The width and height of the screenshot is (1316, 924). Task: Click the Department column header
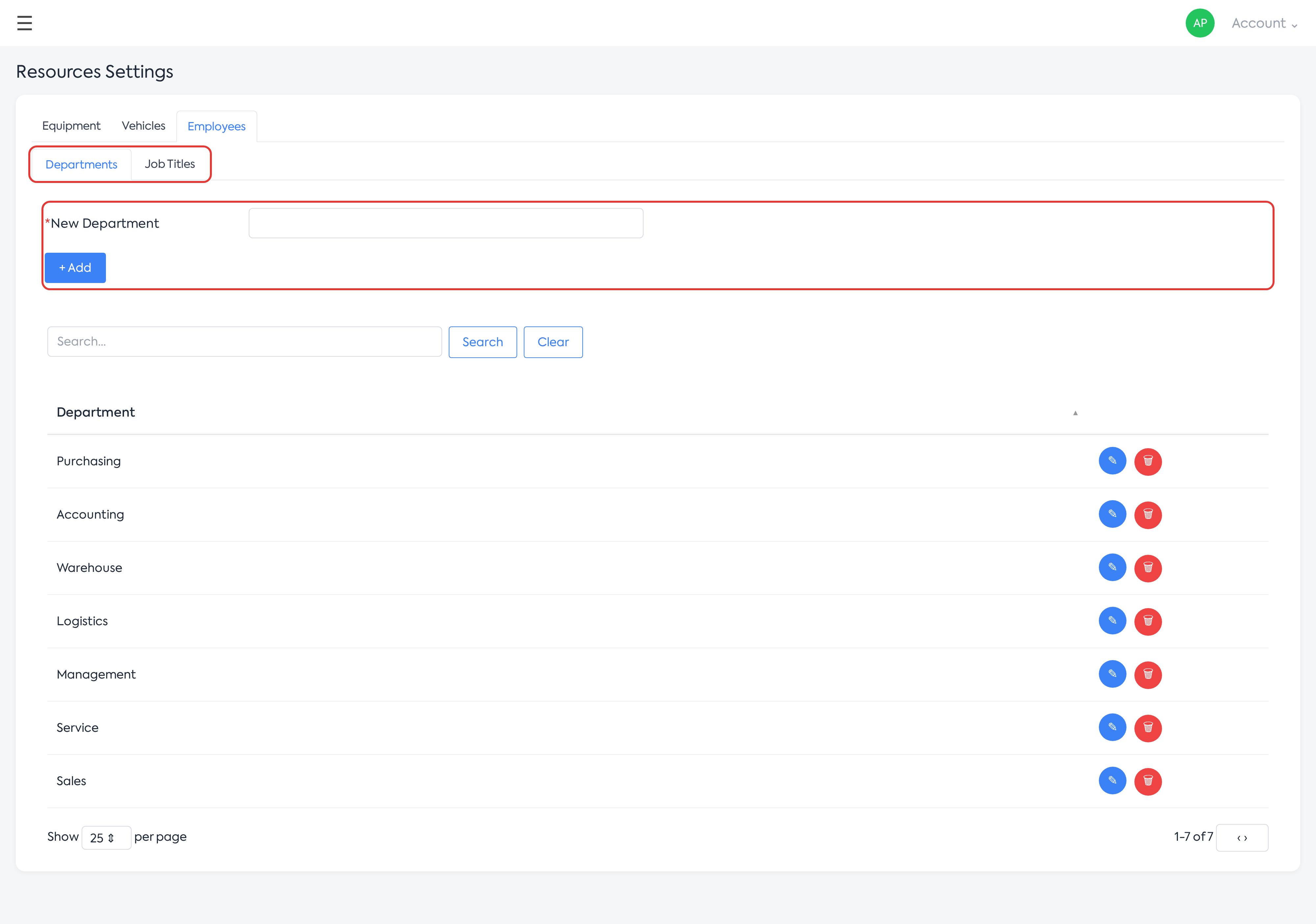pyautogui.click(x=96, y=412)
